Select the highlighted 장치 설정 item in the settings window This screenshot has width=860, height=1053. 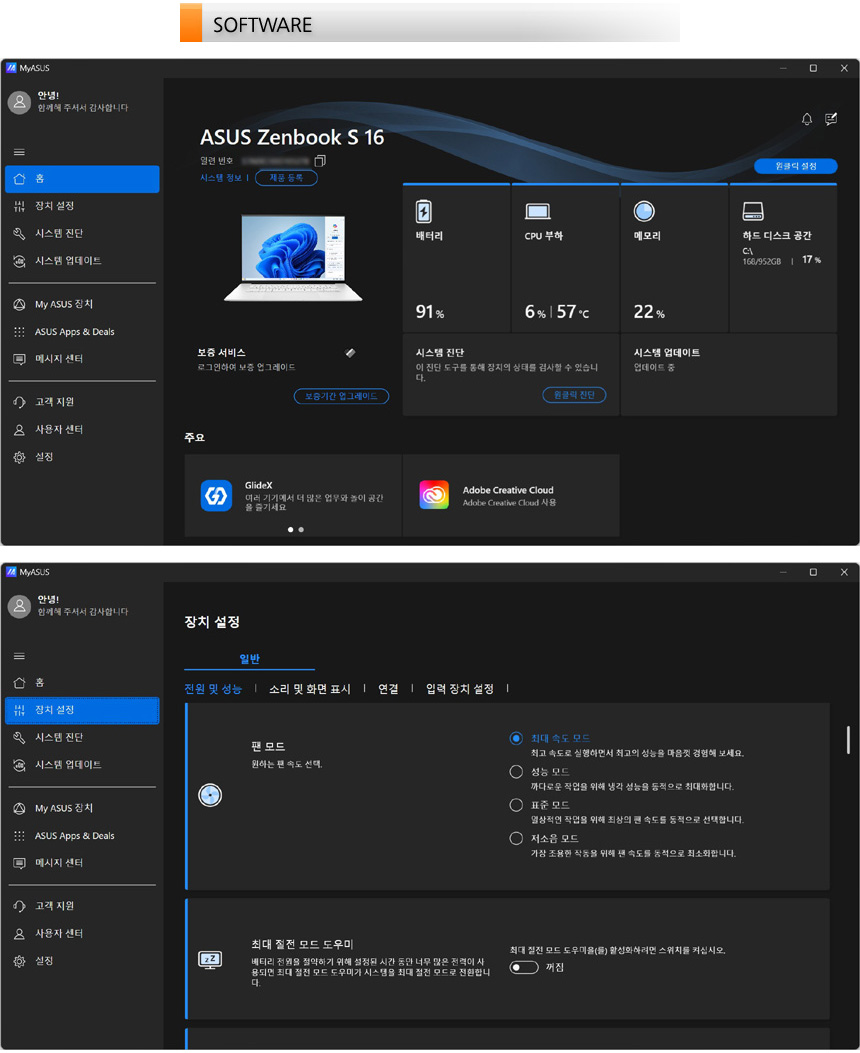click(82, 711)
